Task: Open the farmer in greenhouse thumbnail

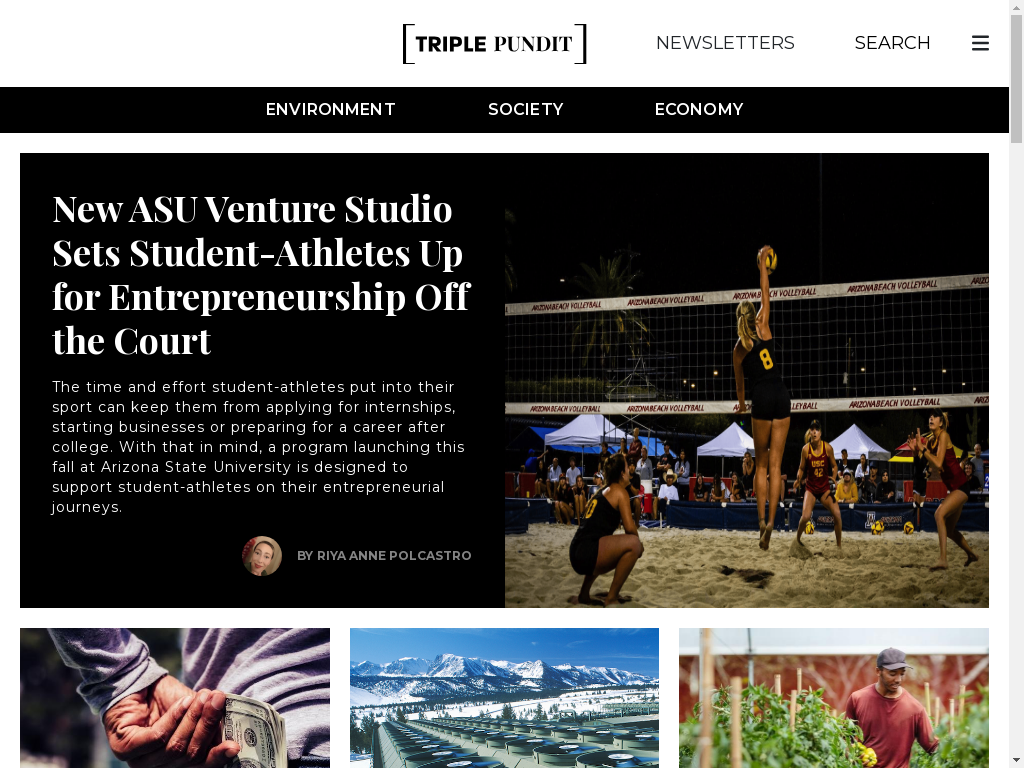Action: pyautogui.click(x=834, y=698)
